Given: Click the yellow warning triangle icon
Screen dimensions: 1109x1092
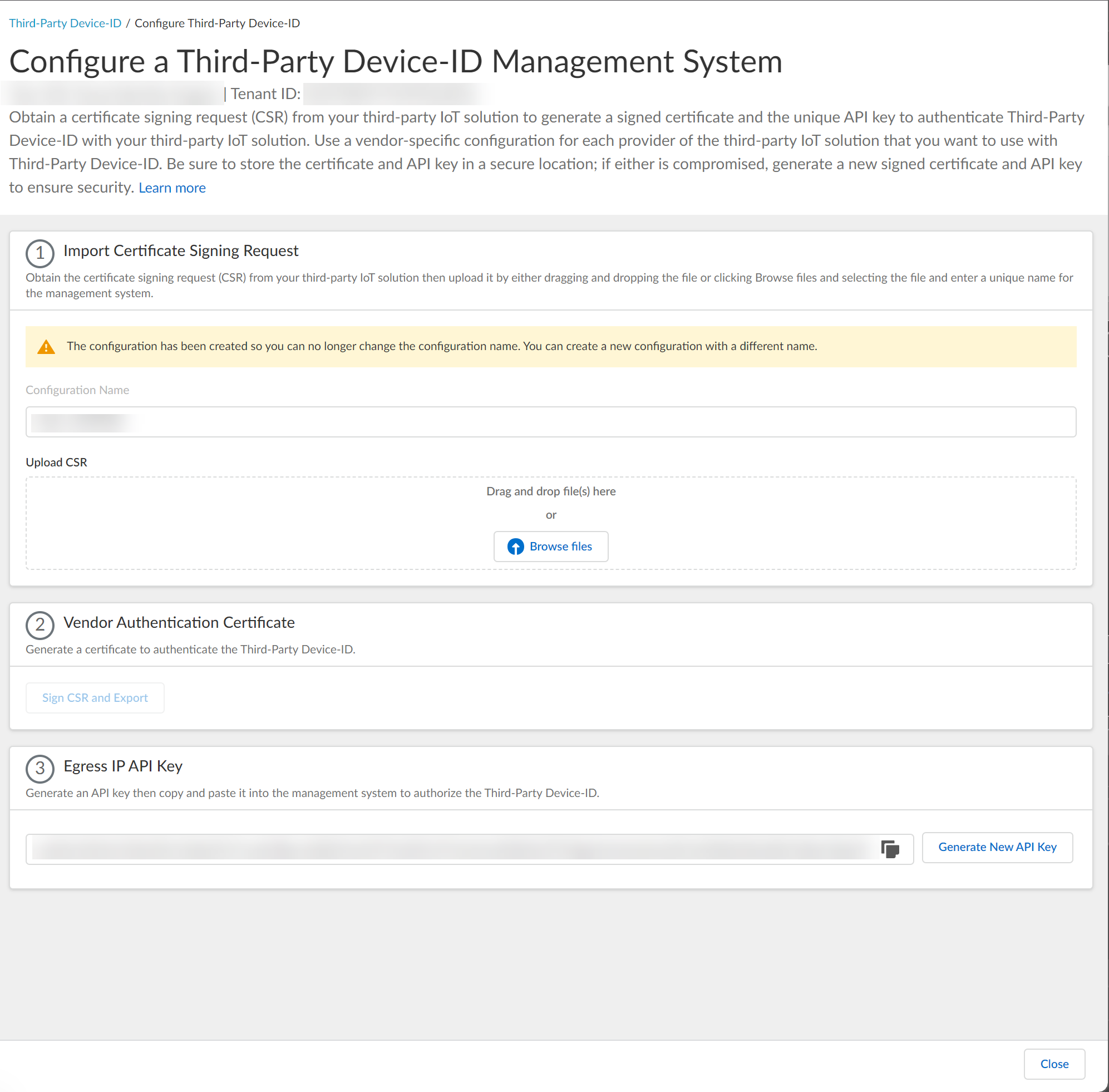Looking at the screenshot, I should [x=46, y=347].
